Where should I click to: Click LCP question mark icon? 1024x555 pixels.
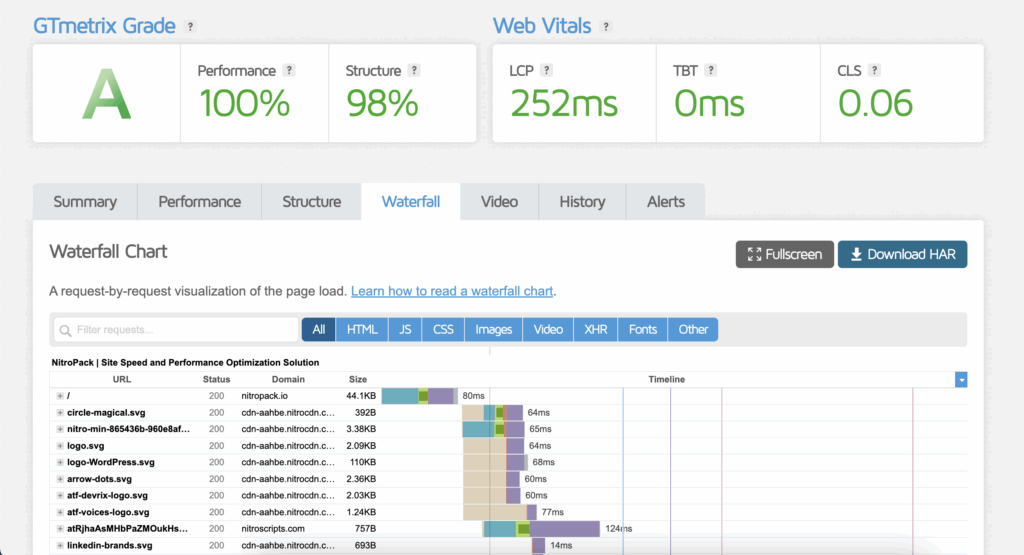pos(547,70)
